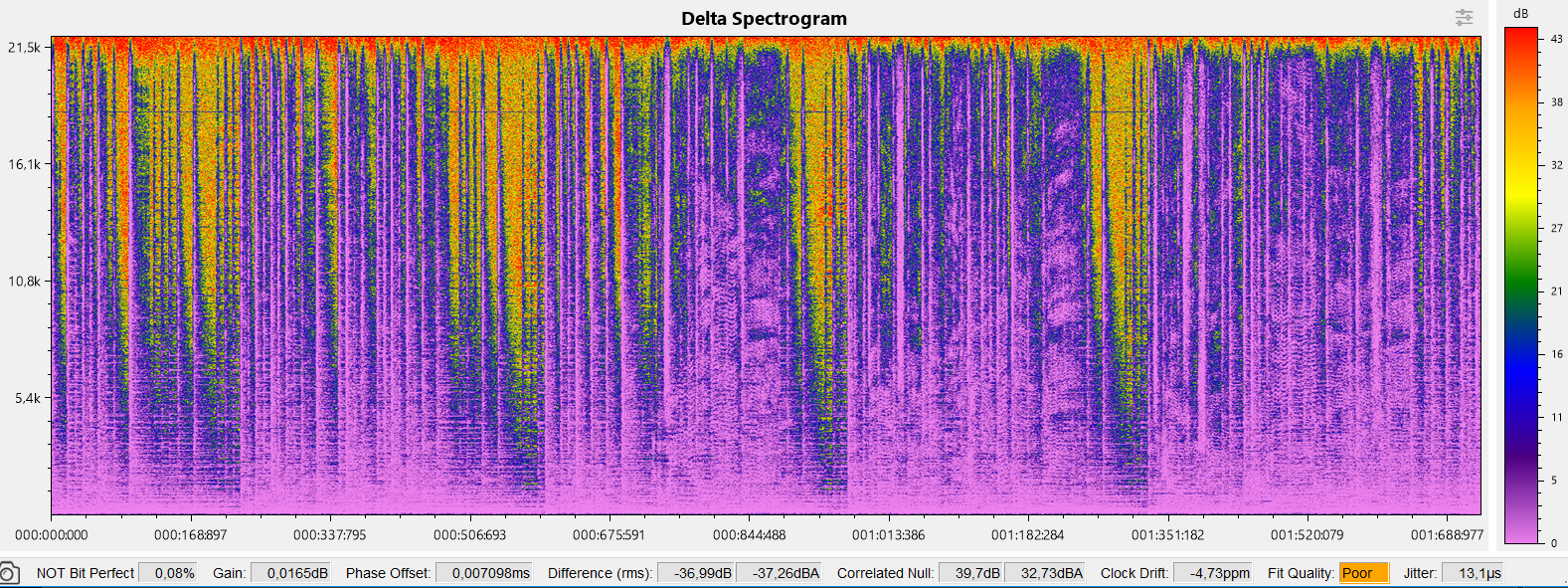Click the 000:337:795 time axis label
1568x588 pixels.
tap(330, 535)
